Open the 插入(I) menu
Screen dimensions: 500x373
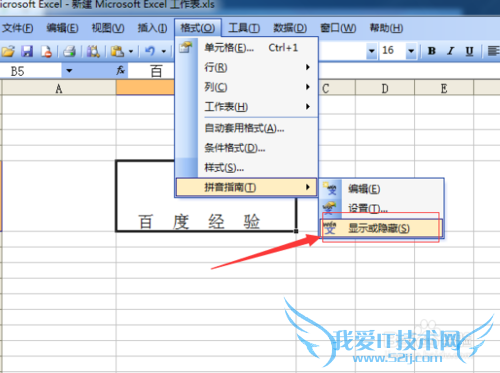coord(153,28)
